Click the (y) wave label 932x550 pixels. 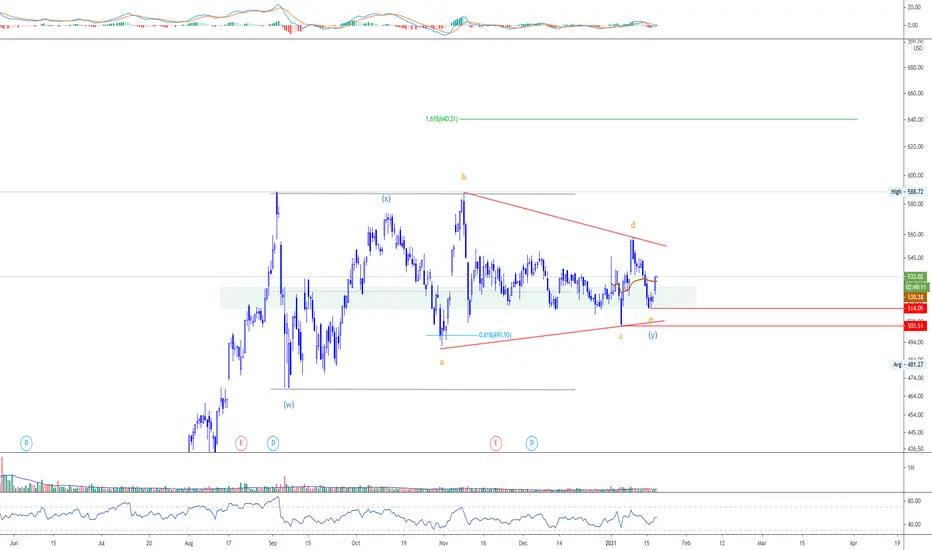[653, 335]
